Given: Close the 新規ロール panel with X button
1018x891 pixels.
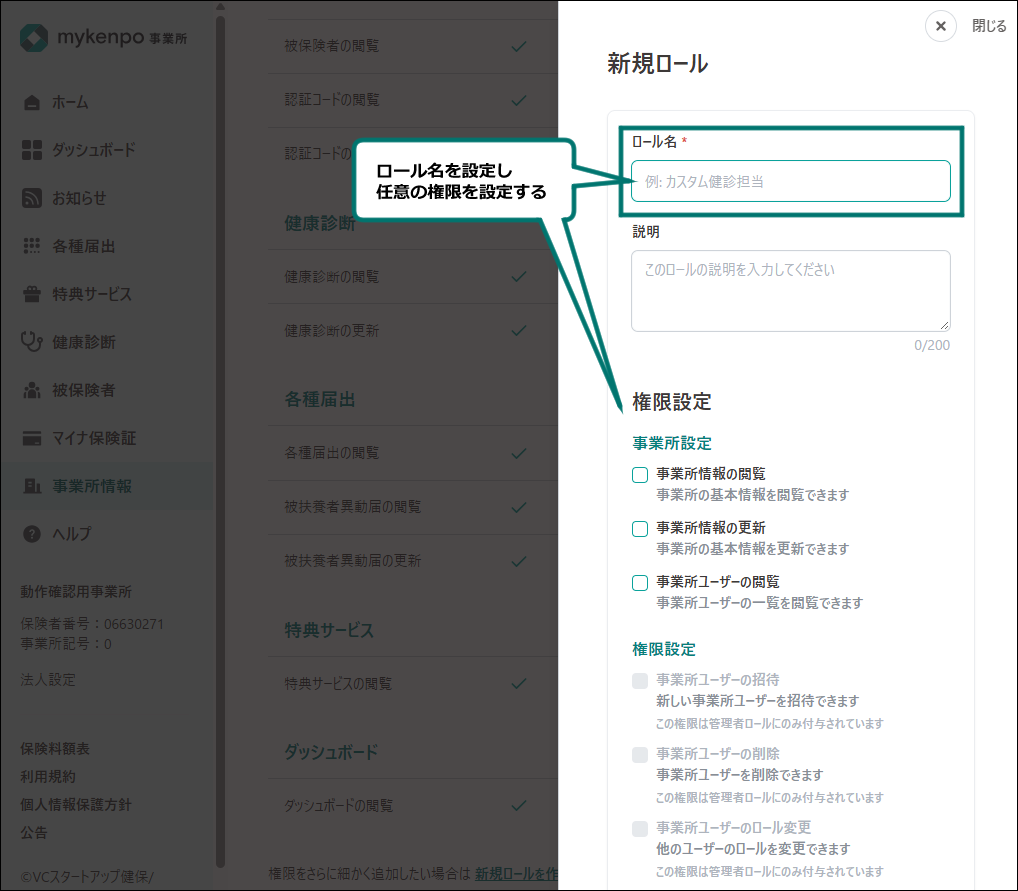Looking at the screenshot, I should [x=941, y=26].
